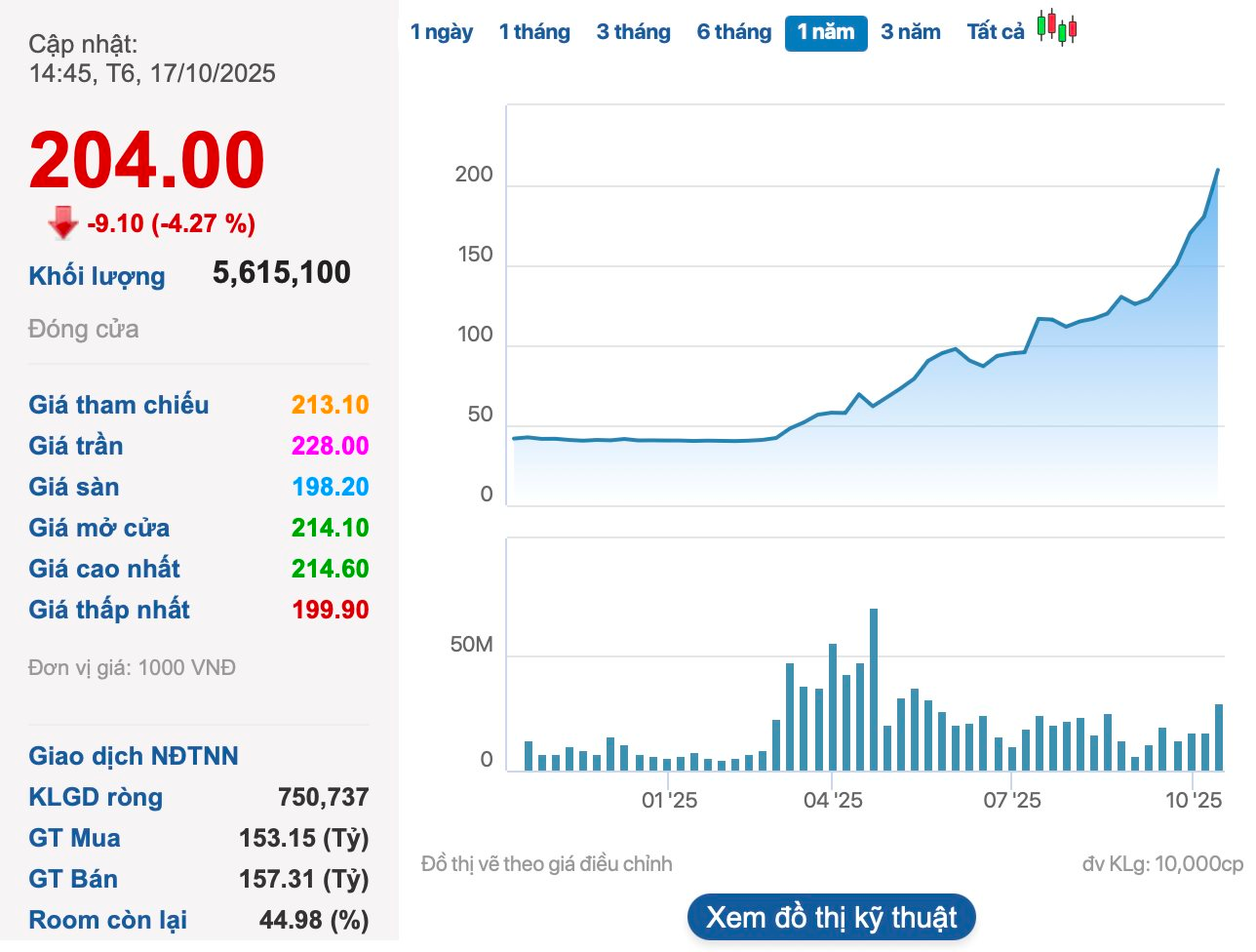The width and height of the screenshot is (1256, 952).
Task: Select the 1 ngày time range tab
Action: click(441, 32)
